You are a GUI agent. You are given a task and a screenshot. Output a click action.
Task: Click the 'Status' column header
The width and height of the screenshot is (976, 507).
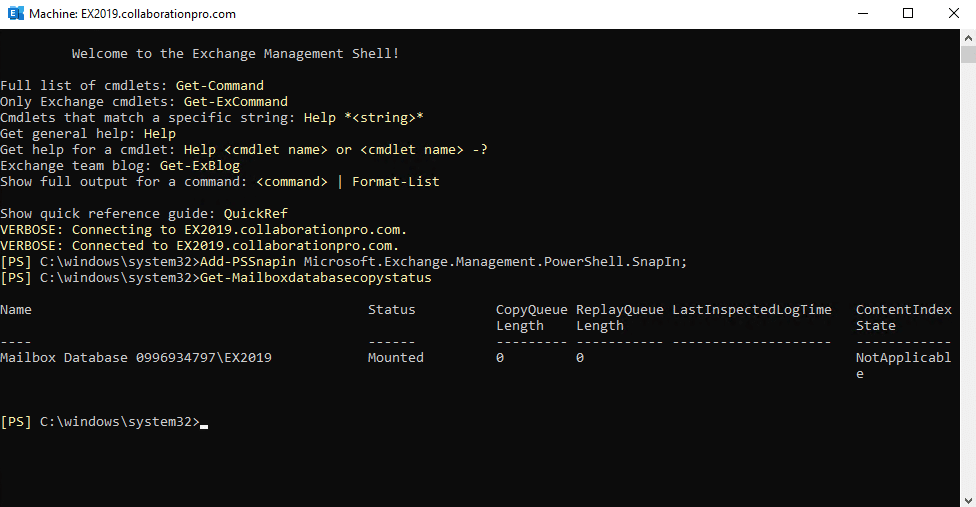coord(392,309)
